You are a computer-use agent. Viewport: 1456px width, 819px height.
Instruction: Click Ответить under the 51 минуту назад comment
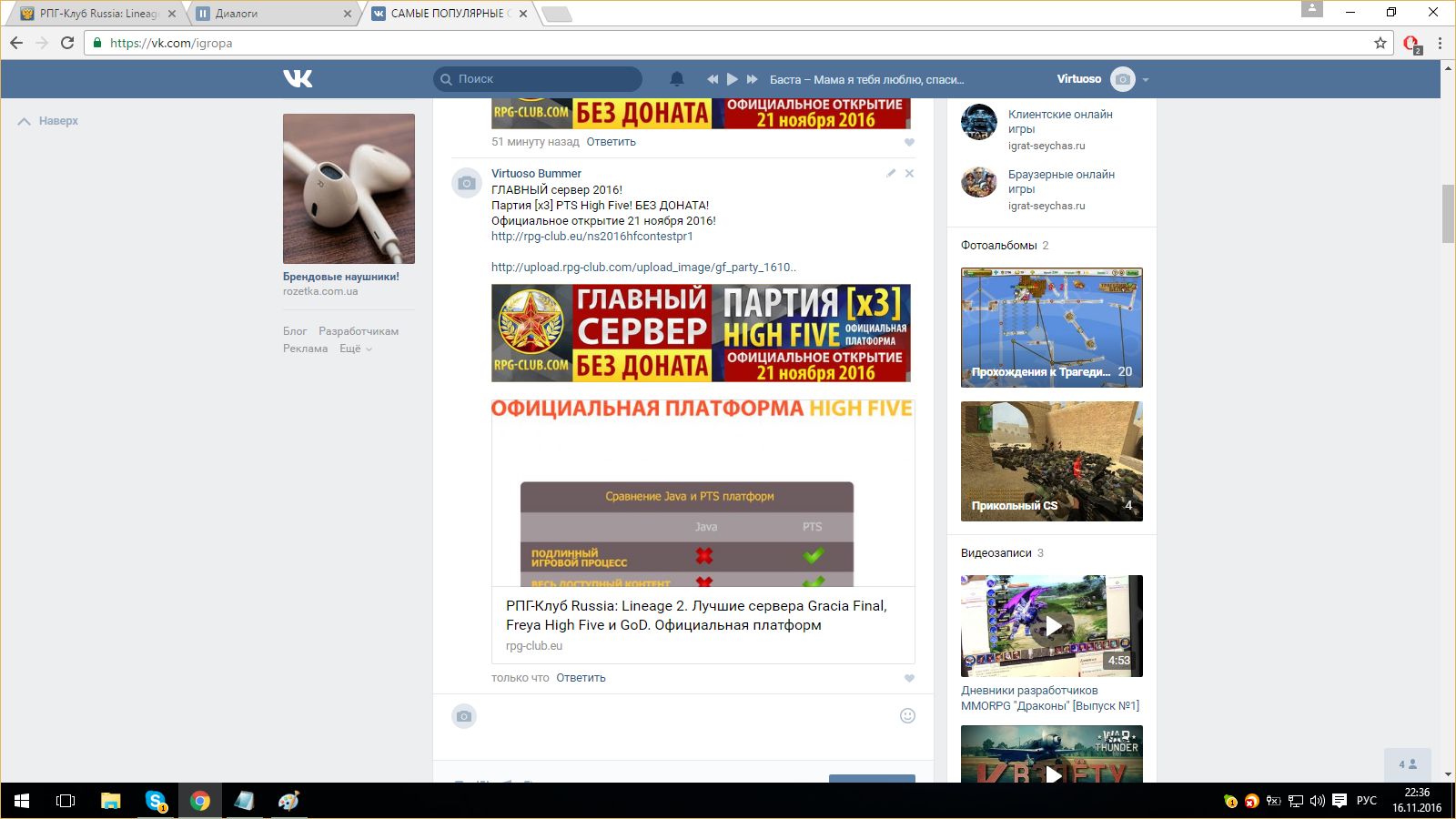[x=611, y=142]
